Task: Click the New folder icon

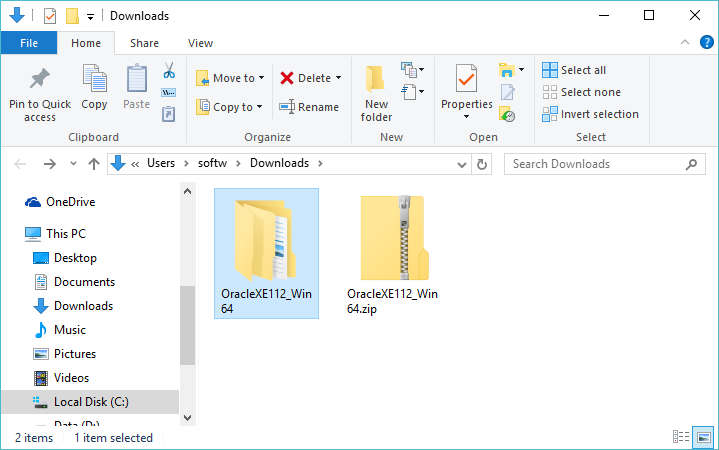Action: coord(376,78)
